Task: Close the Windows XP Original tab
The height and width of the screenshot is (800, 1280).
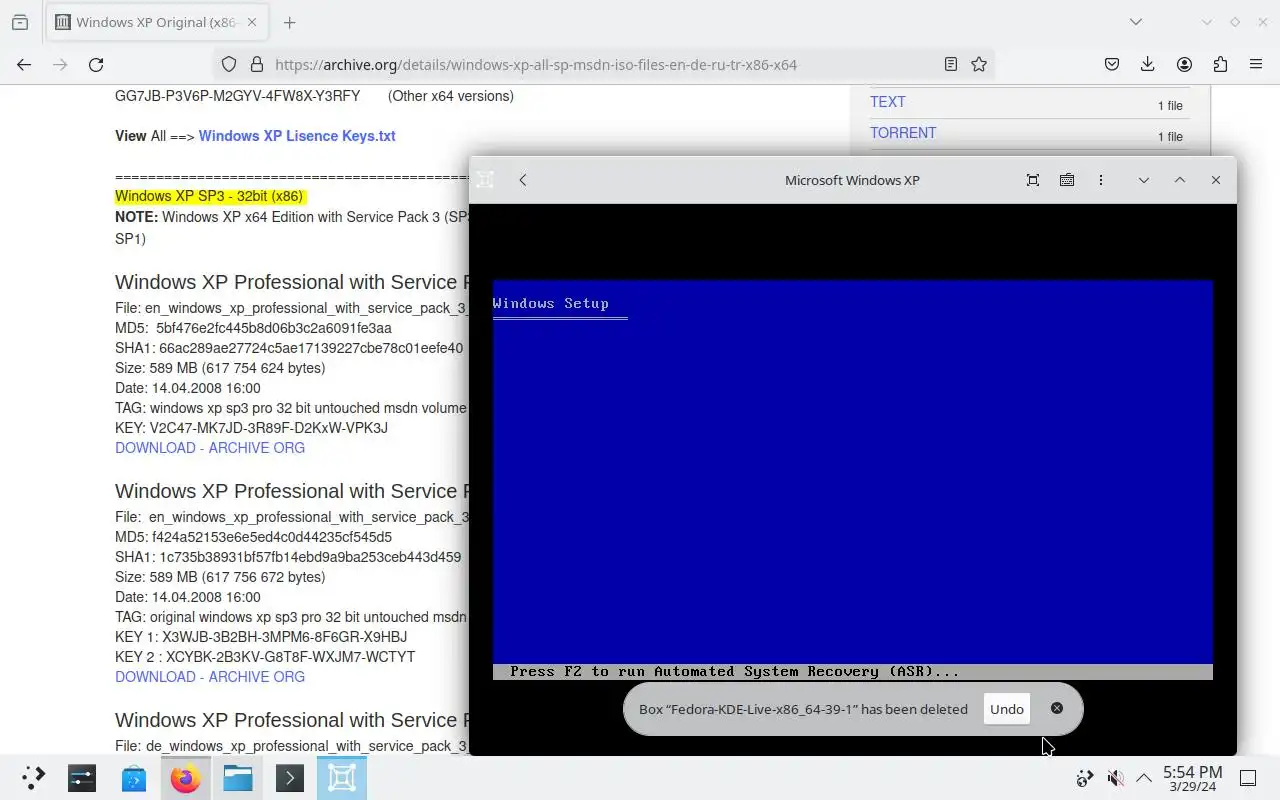Action: (x=250, y=22)
